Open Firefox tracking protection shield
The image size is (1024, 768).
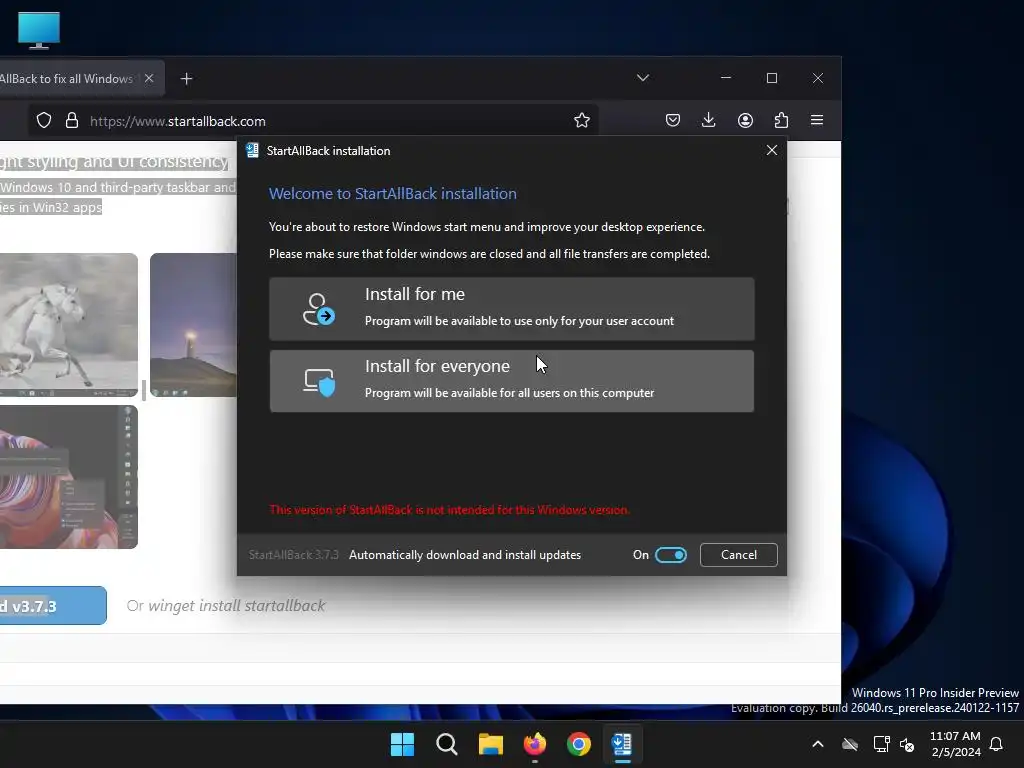(x=44, y=121)
